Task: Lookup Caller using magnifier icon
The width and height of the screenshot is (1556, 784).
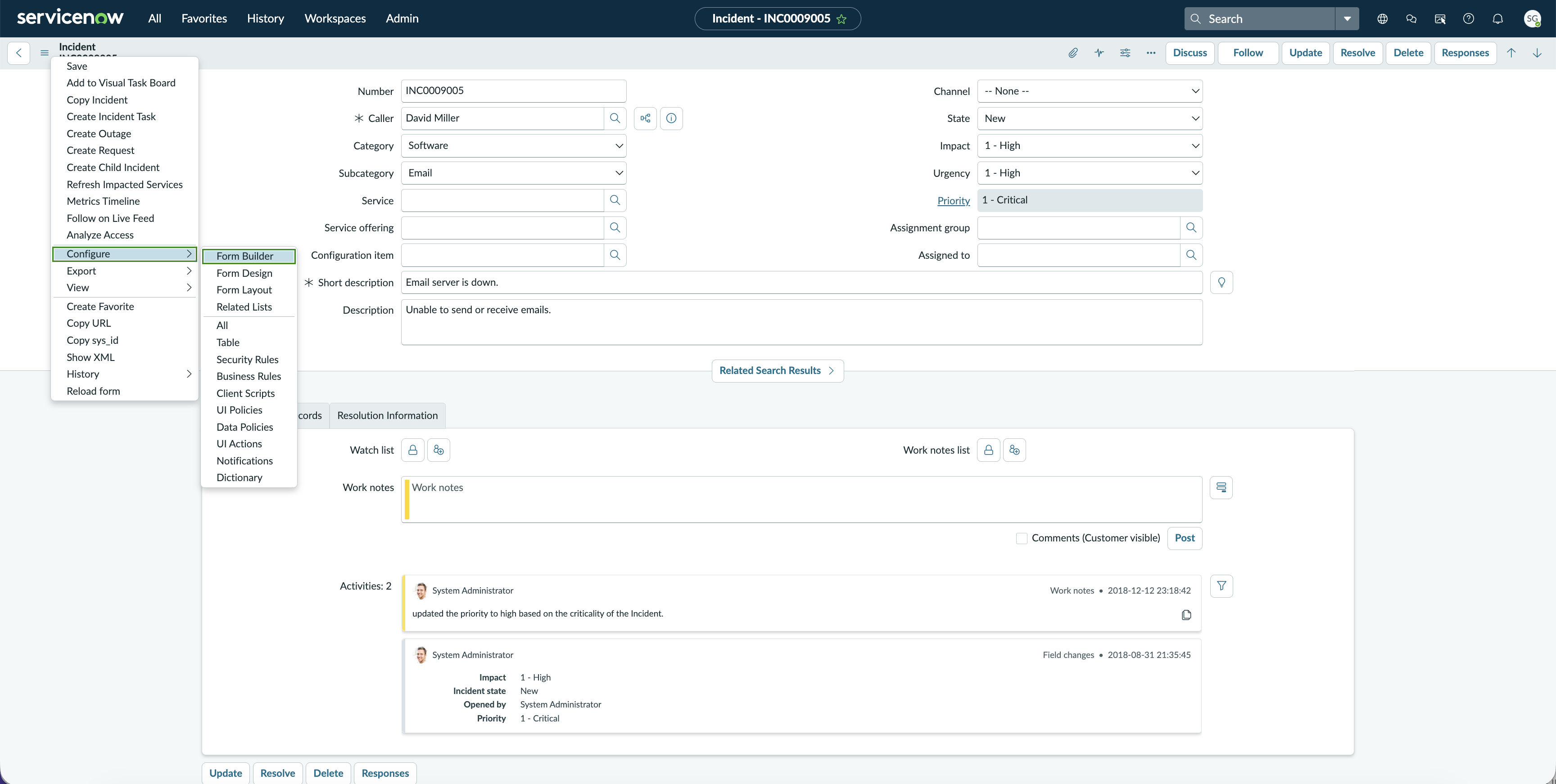Action: click(x=615, y=118)
